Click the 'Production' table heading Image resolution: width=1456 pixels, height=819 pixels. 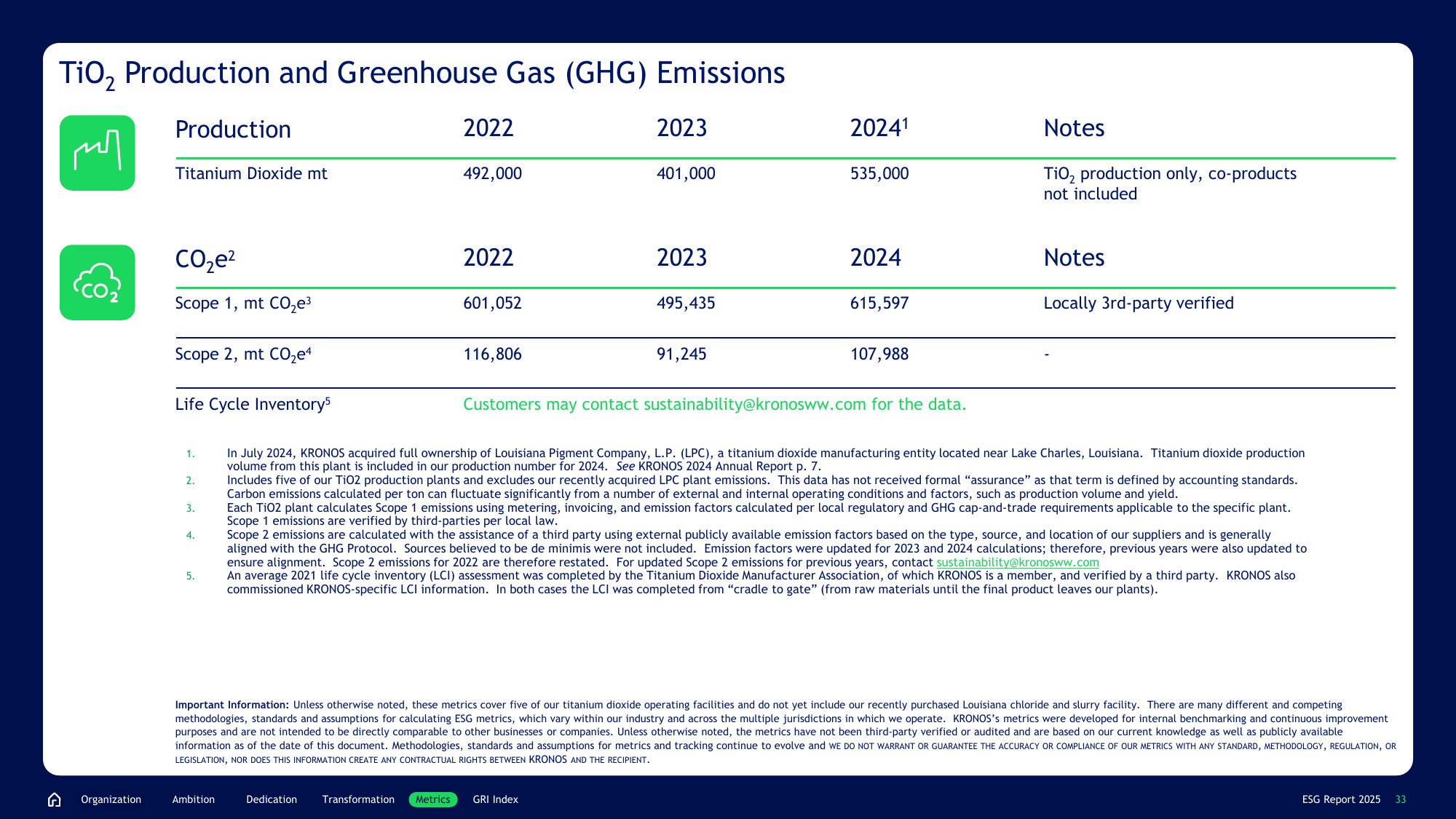(x=233, y=130)
